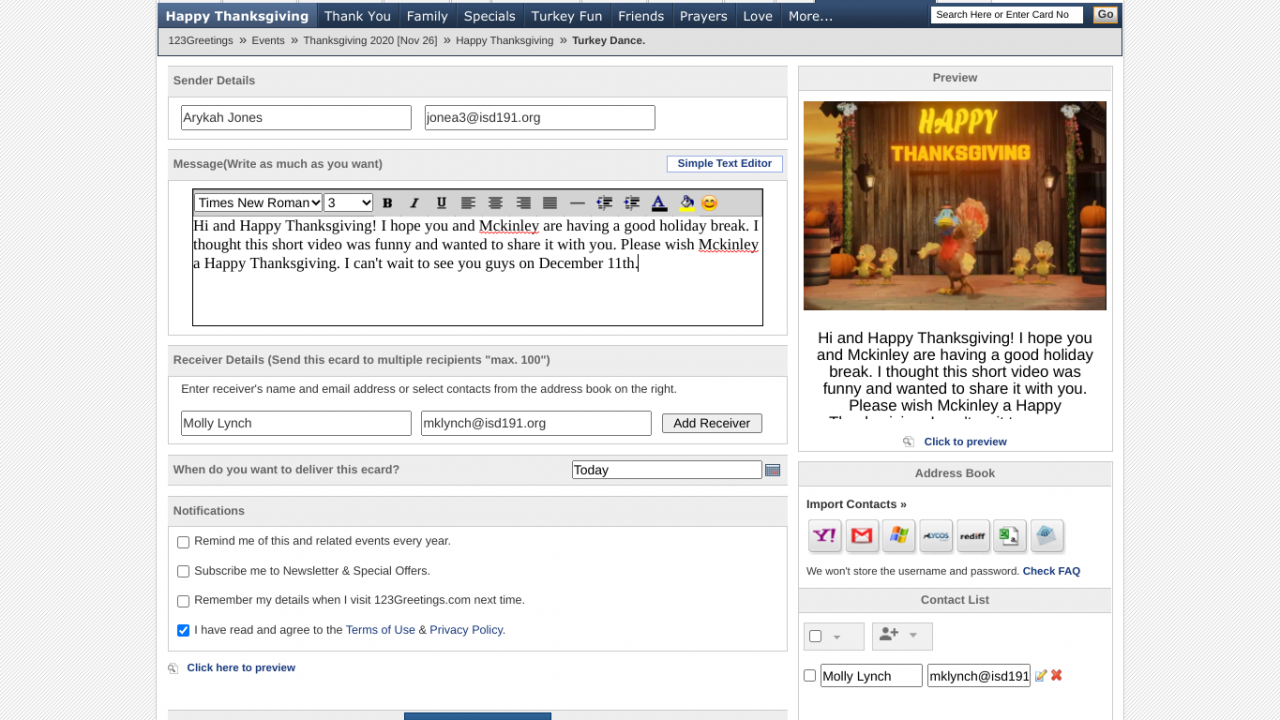1280x720 pixels.
Task: Apply italic formatting in the message editor
Action: 414,203
